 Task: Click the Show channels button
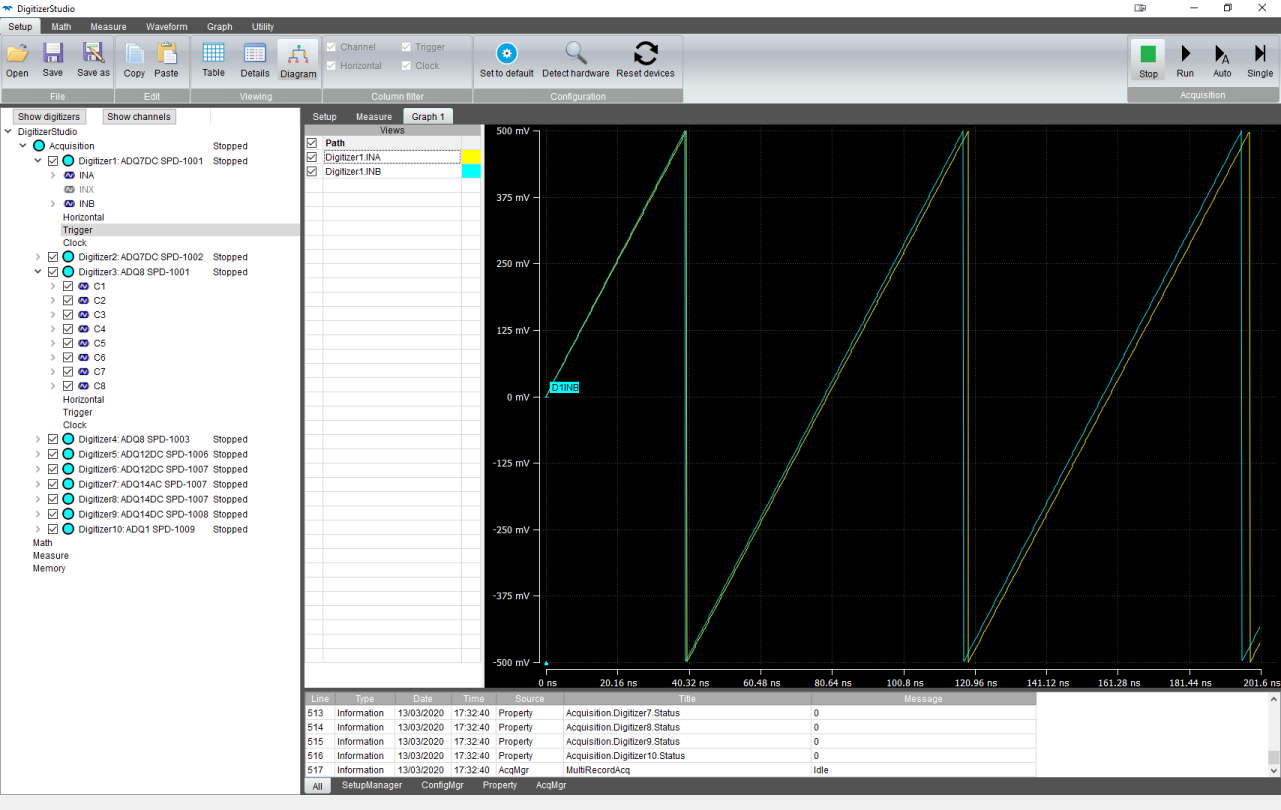click(139, 117)
